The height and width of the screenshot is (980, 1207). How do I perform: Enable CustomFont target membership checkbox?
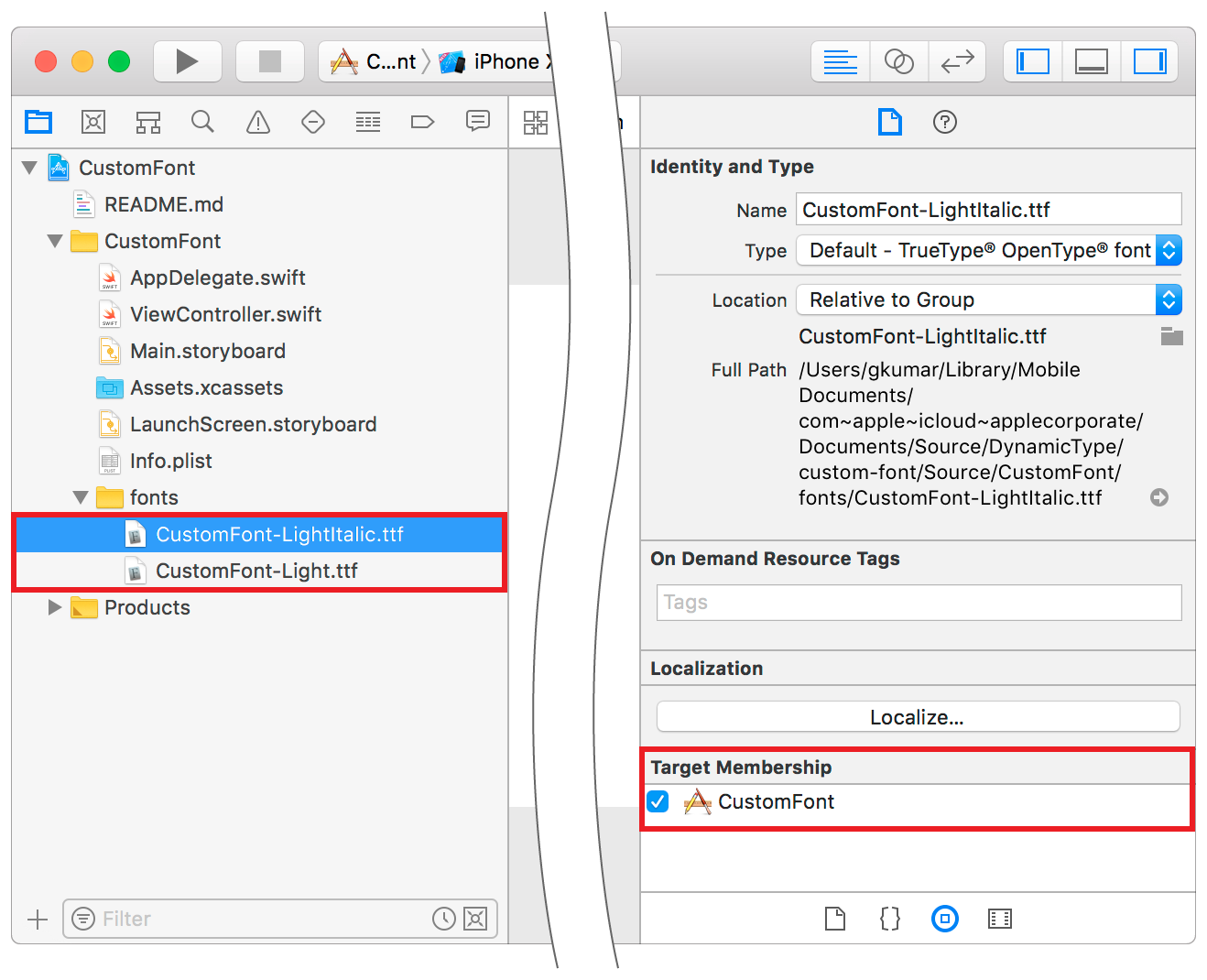(x=658, y=801)
